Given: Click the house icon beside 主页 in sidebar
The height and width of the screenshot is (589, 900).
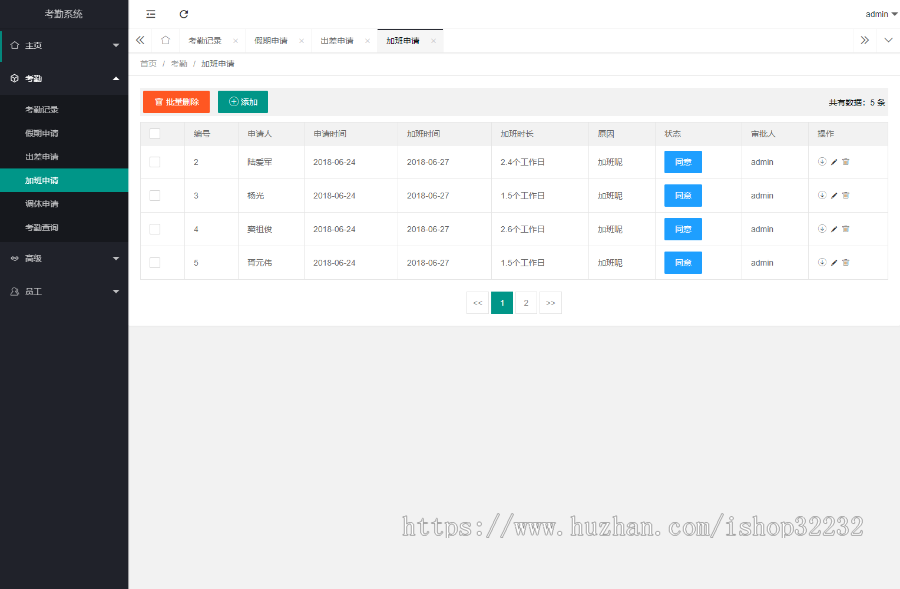Looking at the screenshot, I should (15, 45).
